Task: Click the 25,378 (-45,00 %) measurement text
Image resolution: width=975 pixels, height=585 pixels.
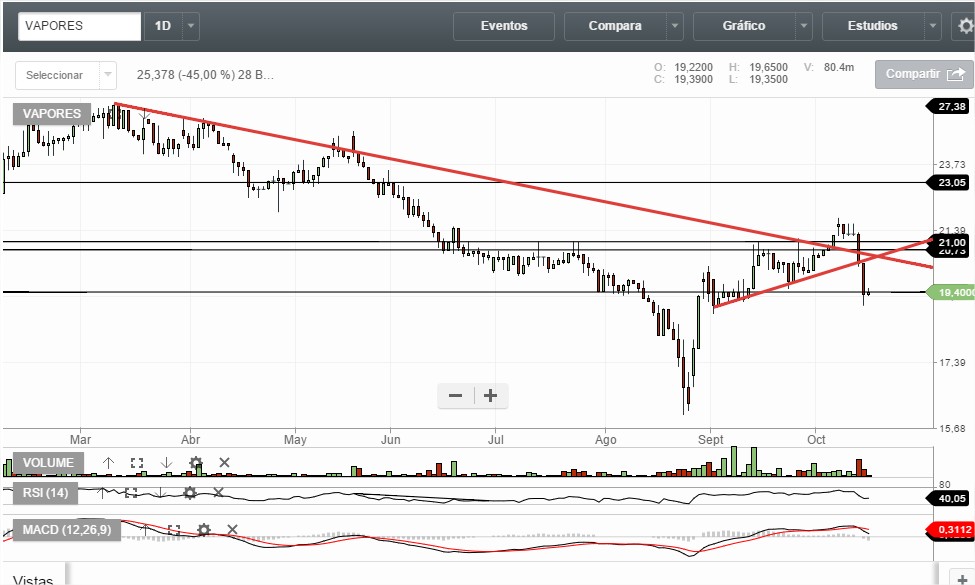Action: pos(205,75)
